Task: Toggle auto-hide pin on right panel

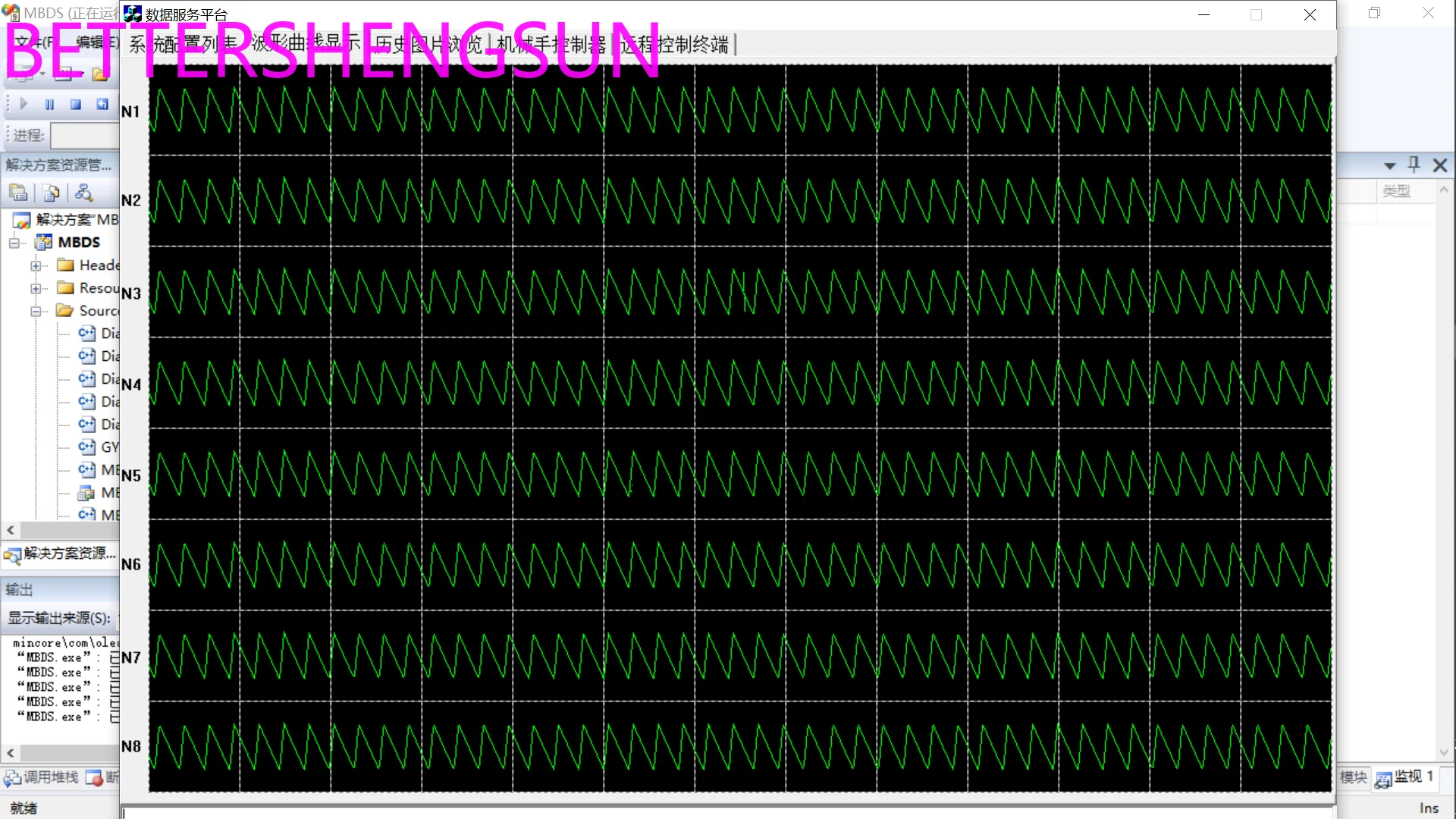Action: click(x=1414, y=165)
